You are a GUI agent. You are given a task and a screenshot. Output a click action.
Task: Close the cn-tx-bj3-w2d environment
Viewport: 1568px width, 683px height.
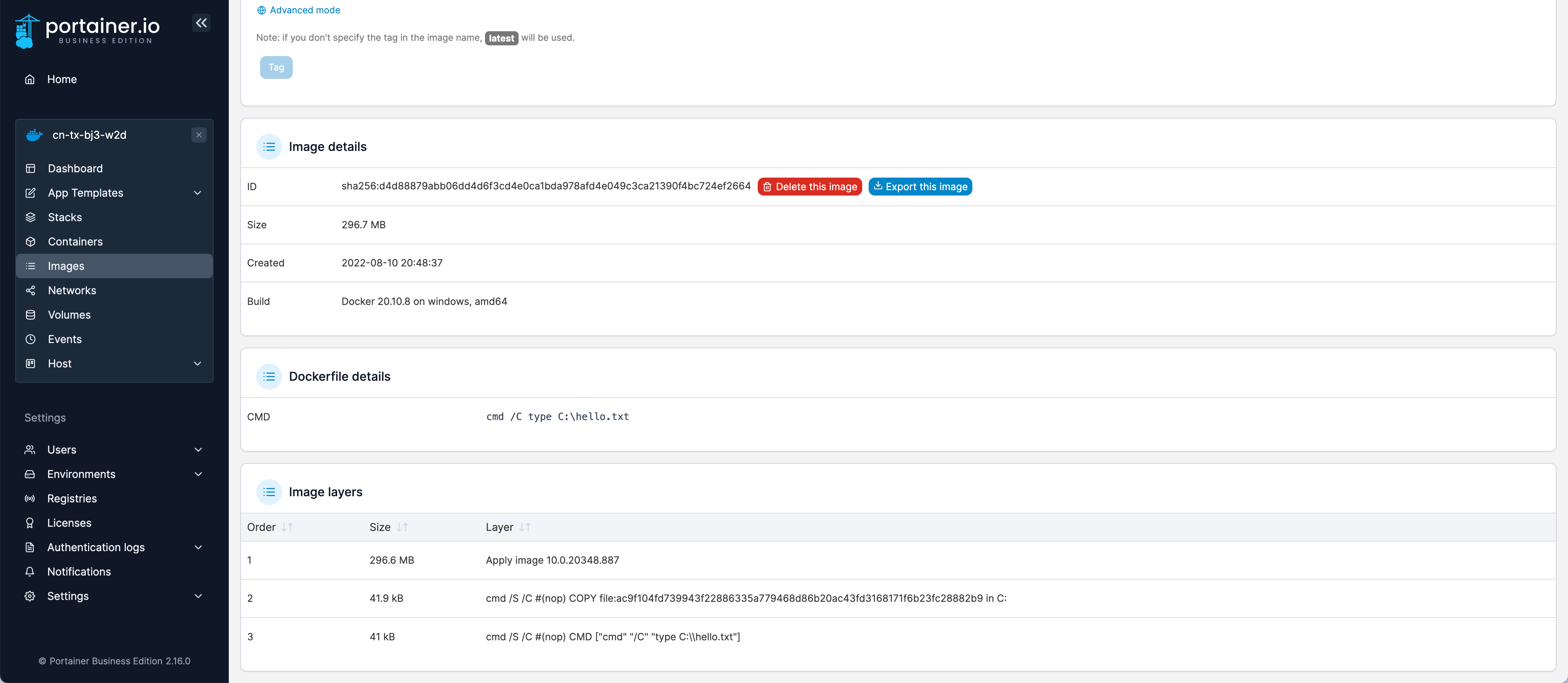(x=199, y=135)
